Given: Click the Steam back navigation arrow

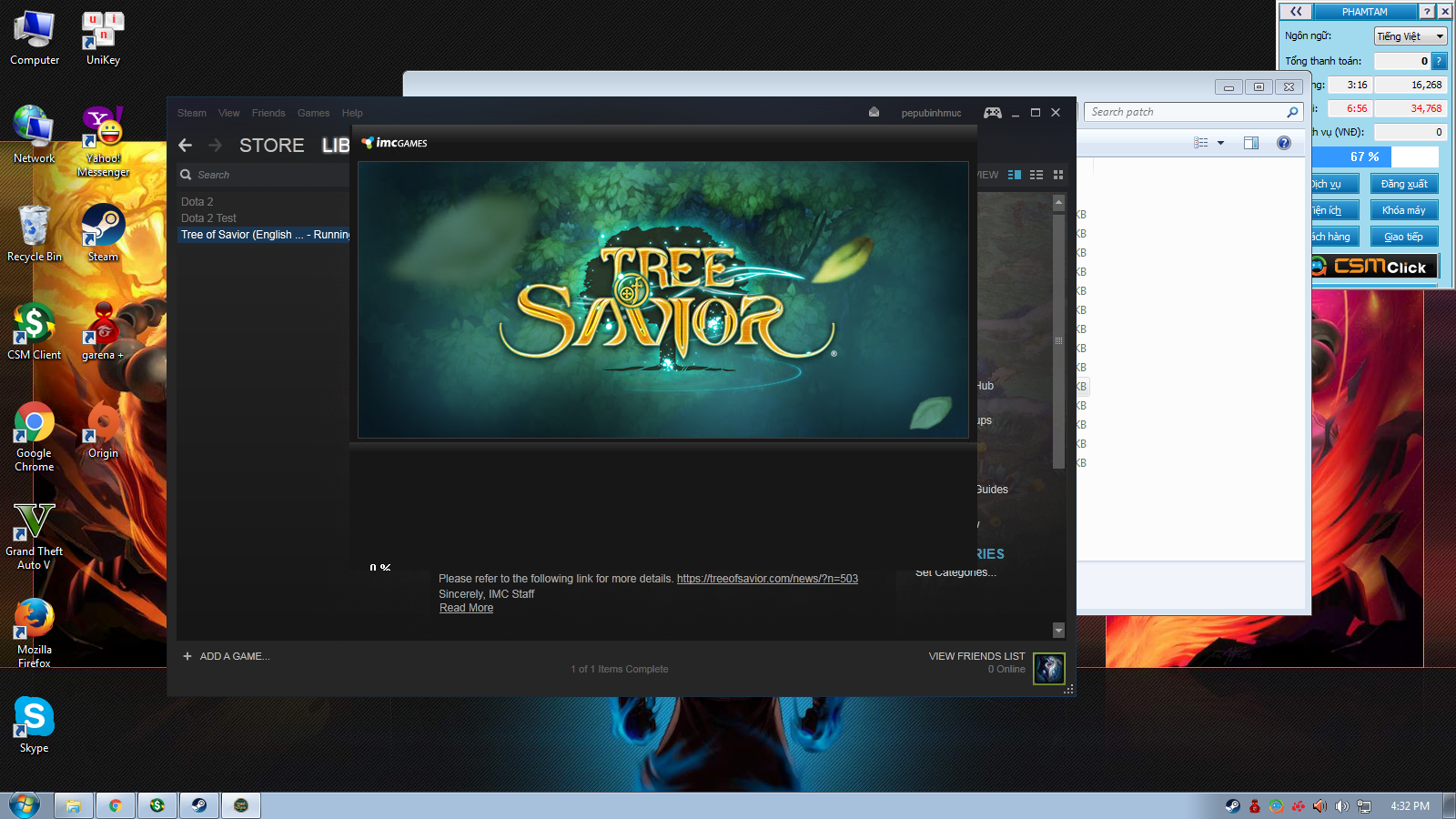Looking at the screenshot, I should (186, 146).
